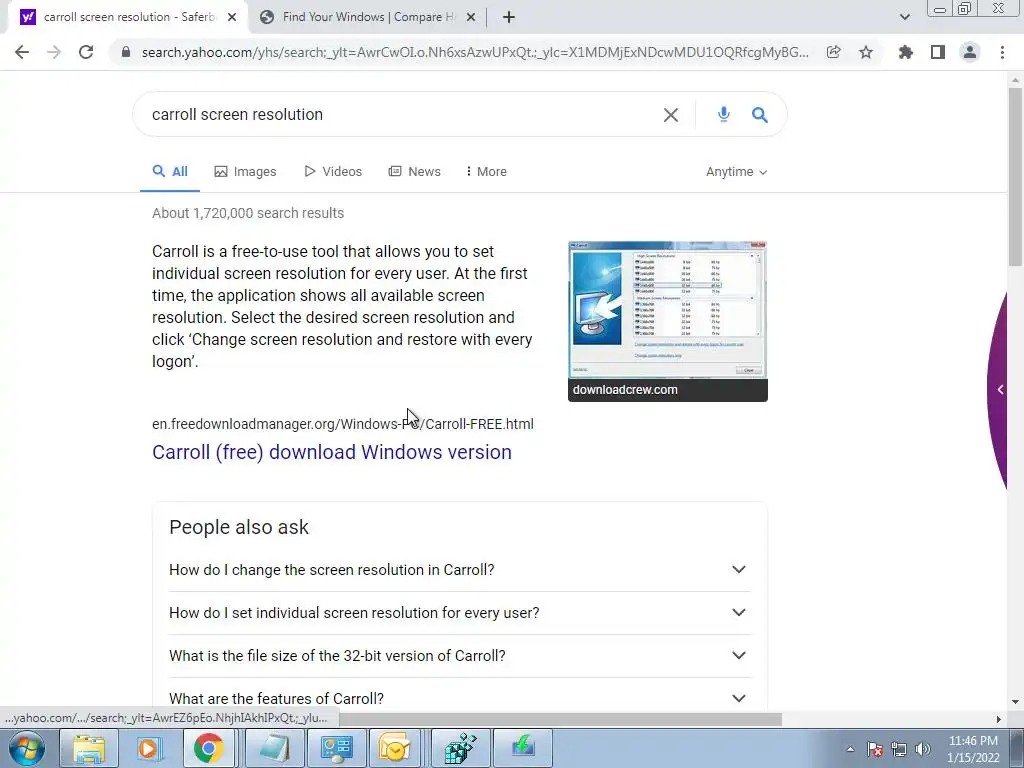Toggle the Chrome side panel icon

click(938, 52)
